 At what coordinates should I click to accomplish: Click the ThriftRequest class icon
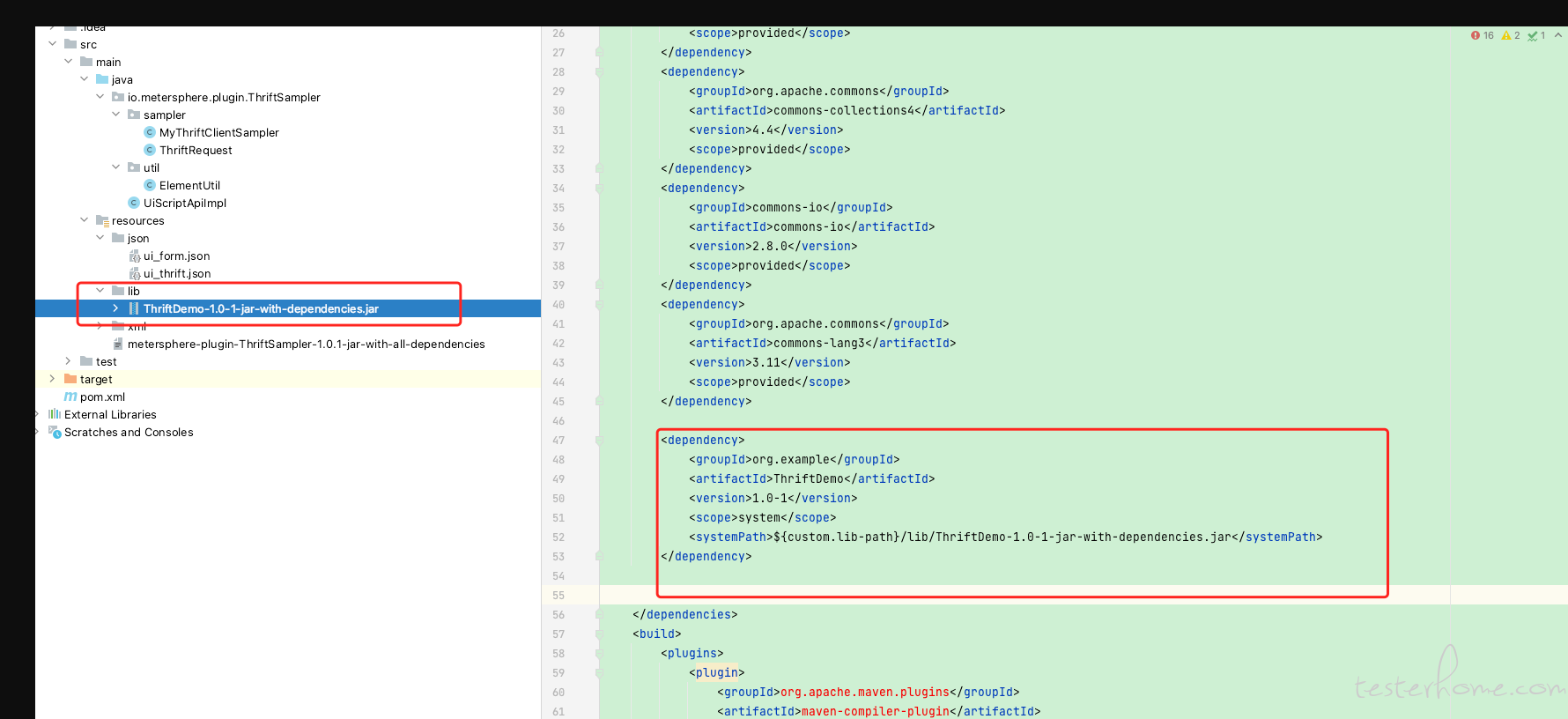click(150, 150)
